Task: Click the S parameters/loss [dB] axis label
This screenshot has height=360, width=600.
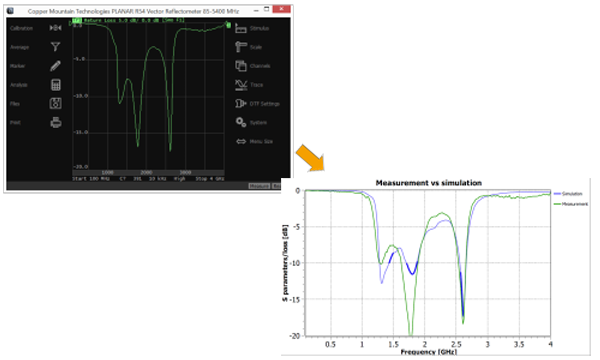Action: 285,263
